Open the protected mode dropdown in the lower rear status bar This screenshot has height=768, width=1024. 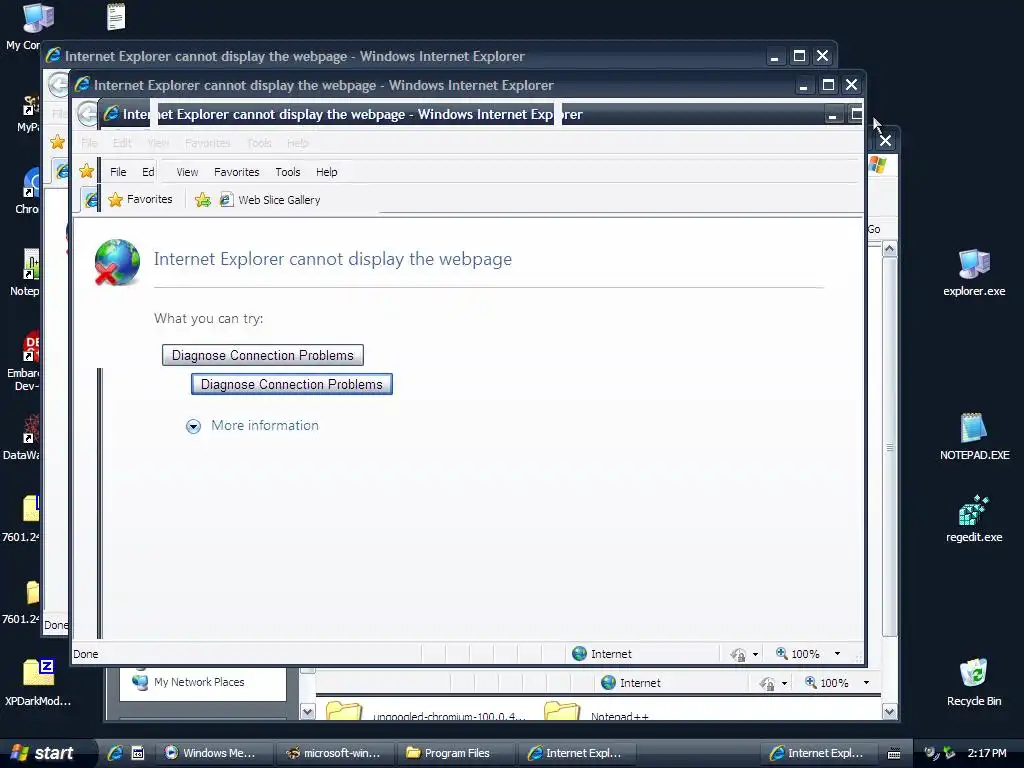coord(784,683)
